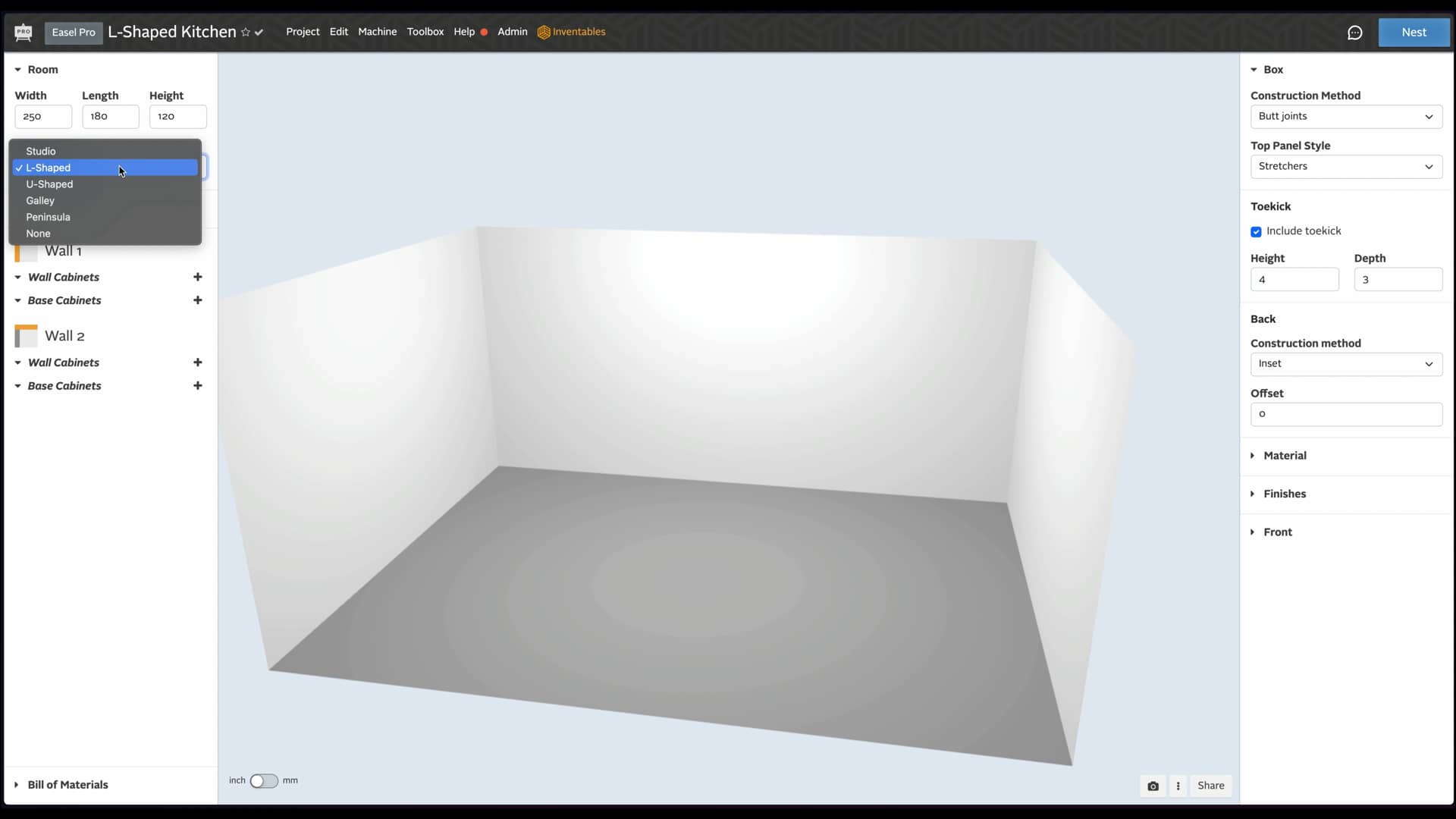The width and height of the screenshot is (1456, 819).
Task: Open the Machine menu
Action: click(x=378, y=32)
